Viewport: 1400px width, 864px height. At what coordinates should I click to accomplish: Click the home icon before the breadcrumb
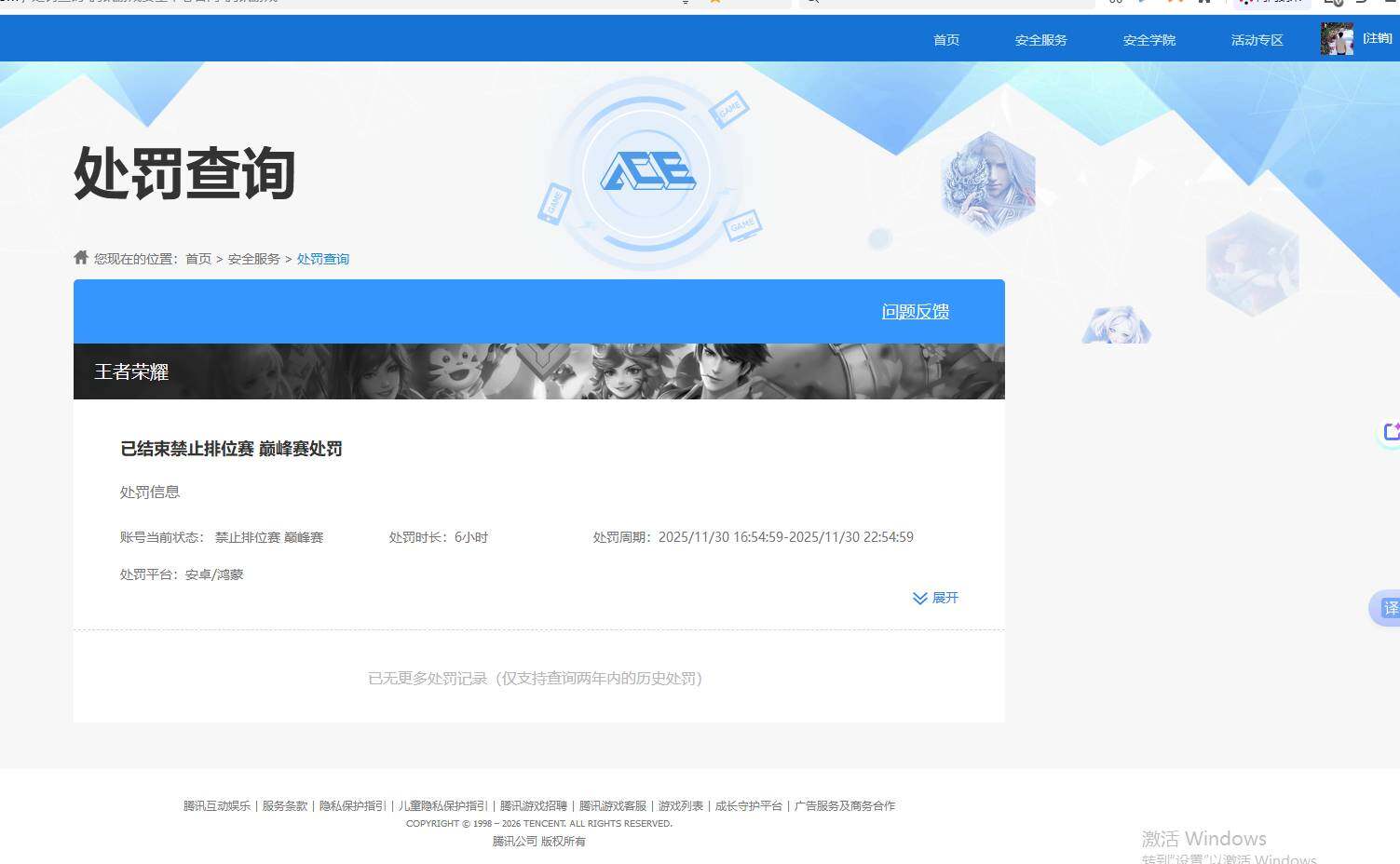pos(80,258)
